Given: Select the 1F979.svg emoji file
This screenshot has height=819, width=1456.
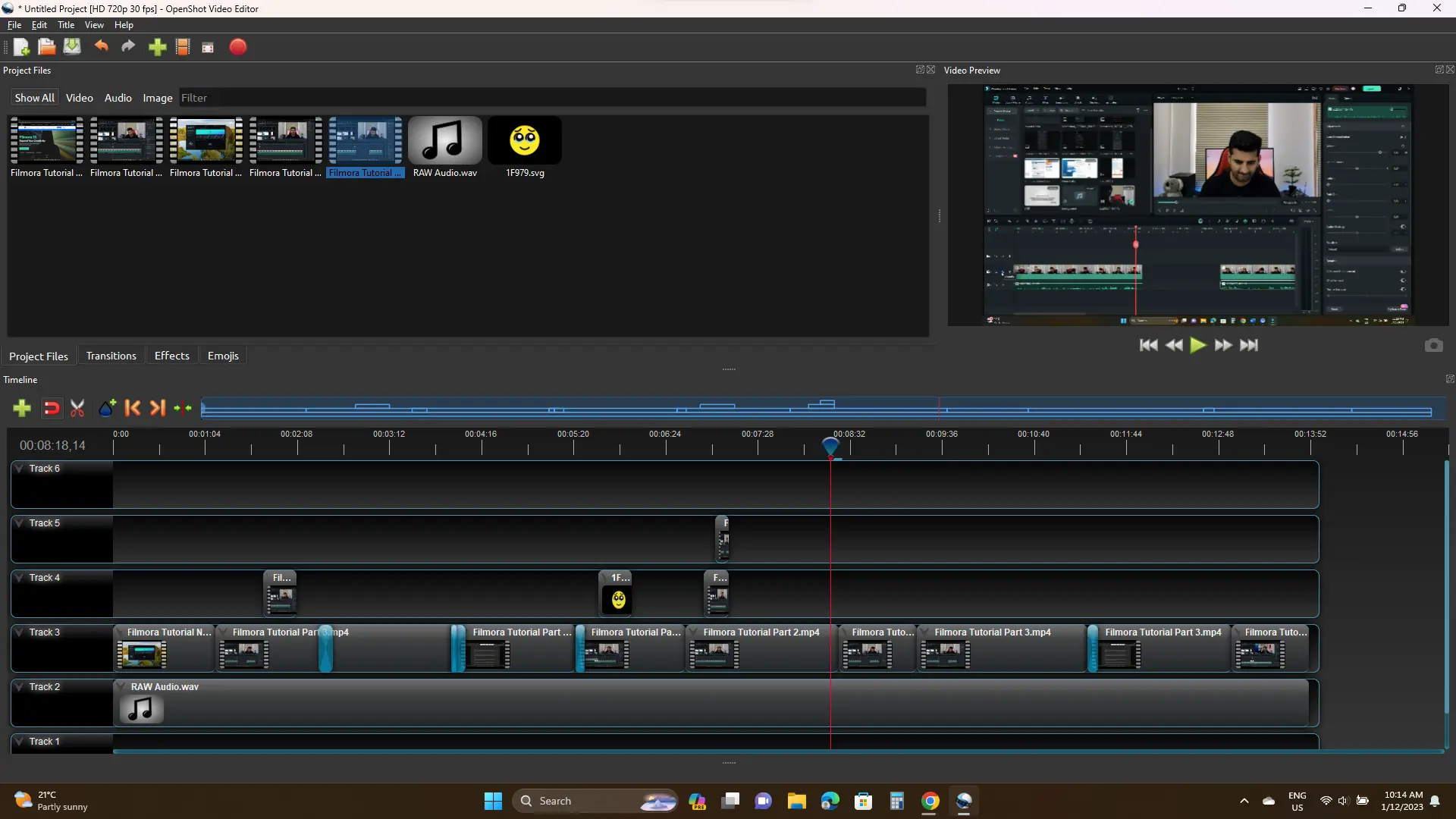Looking at the screenshot, I should click(x=525, y=148).
